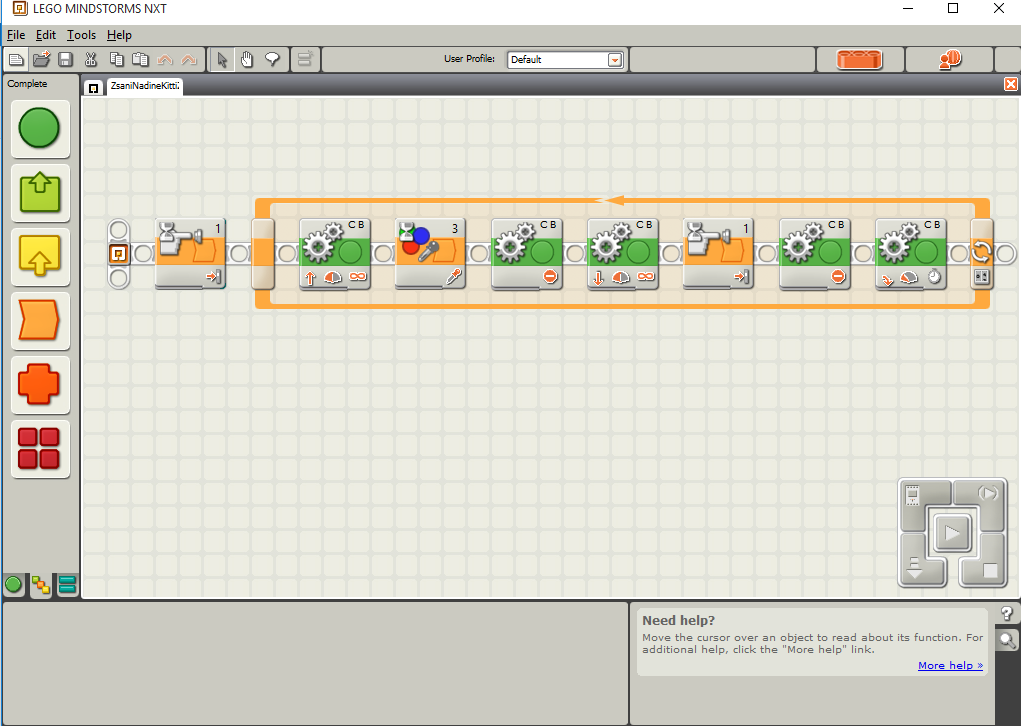
Task: Switch to the Common palette tab
Action: (x=13, y=585)
